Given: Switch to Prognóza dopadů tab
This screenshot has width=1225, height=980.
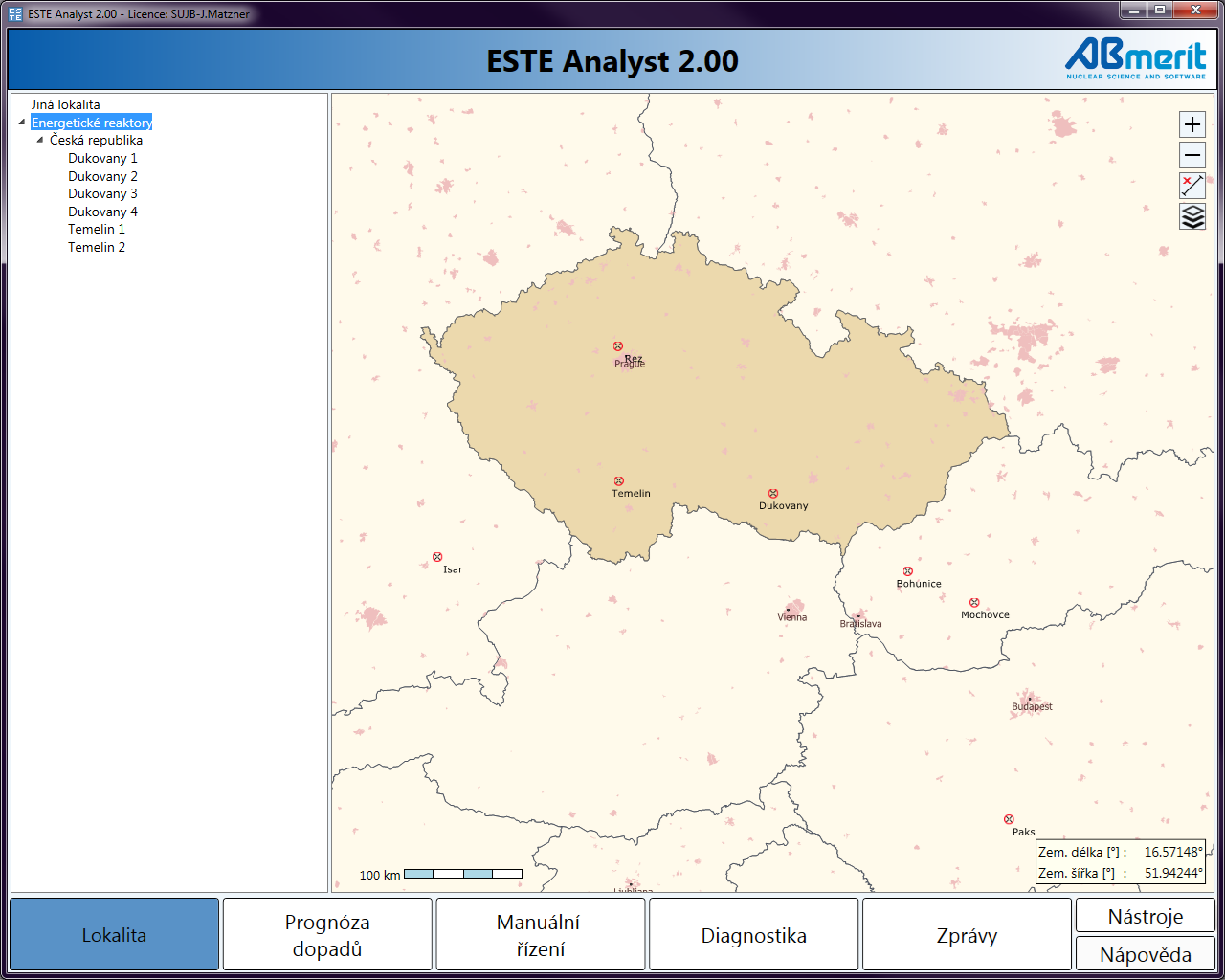Looking at the screenshot, I should point(327,934).
